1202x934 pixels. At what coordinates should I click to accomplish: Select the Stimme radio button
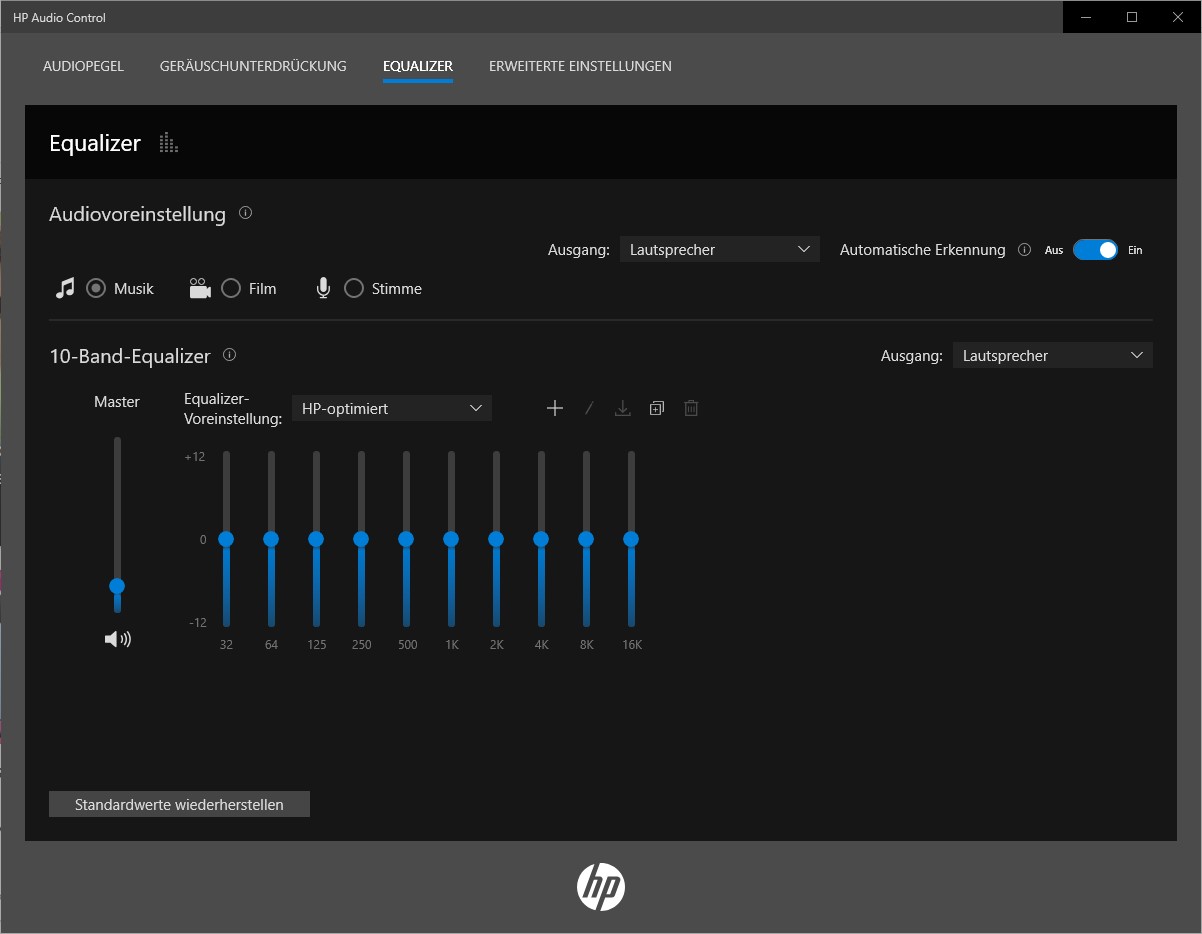[354, 288]
